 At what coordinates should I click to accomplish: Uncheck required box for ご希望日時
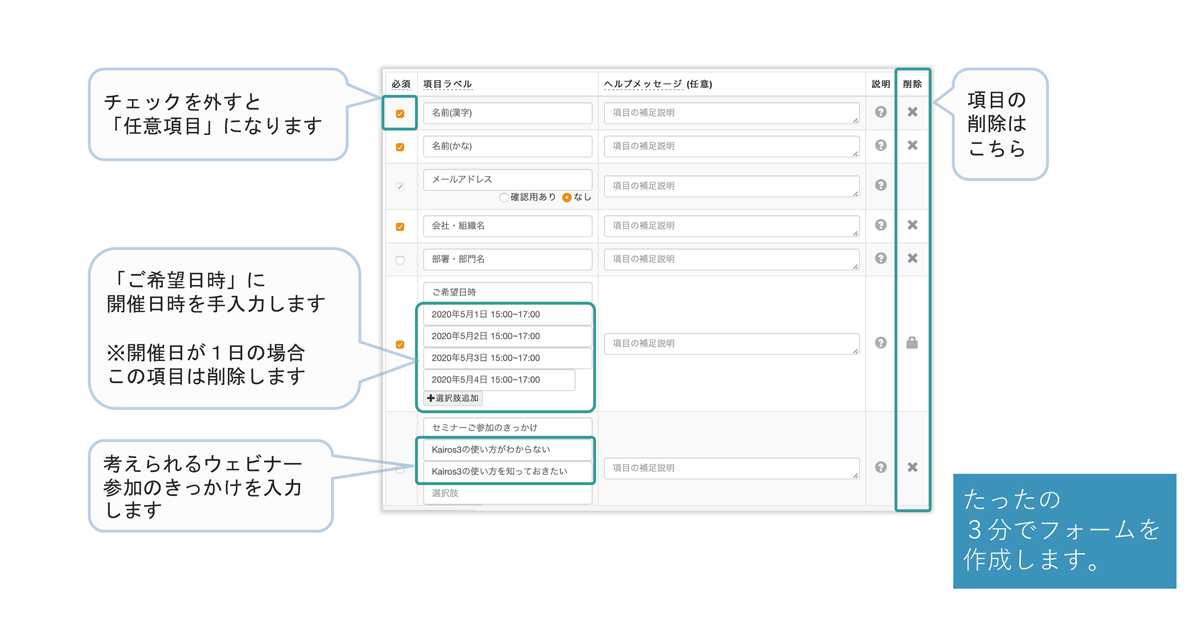(x=400, y=344)
